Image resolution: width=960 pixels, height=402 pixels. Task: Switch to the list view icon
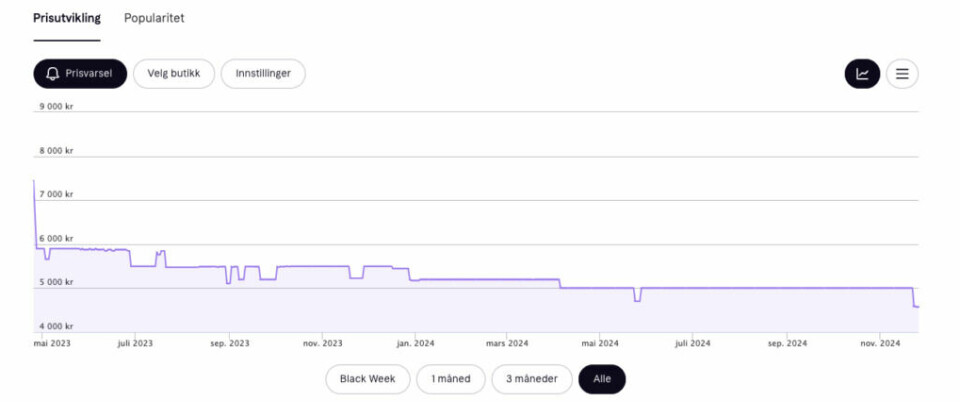point(902,74)
